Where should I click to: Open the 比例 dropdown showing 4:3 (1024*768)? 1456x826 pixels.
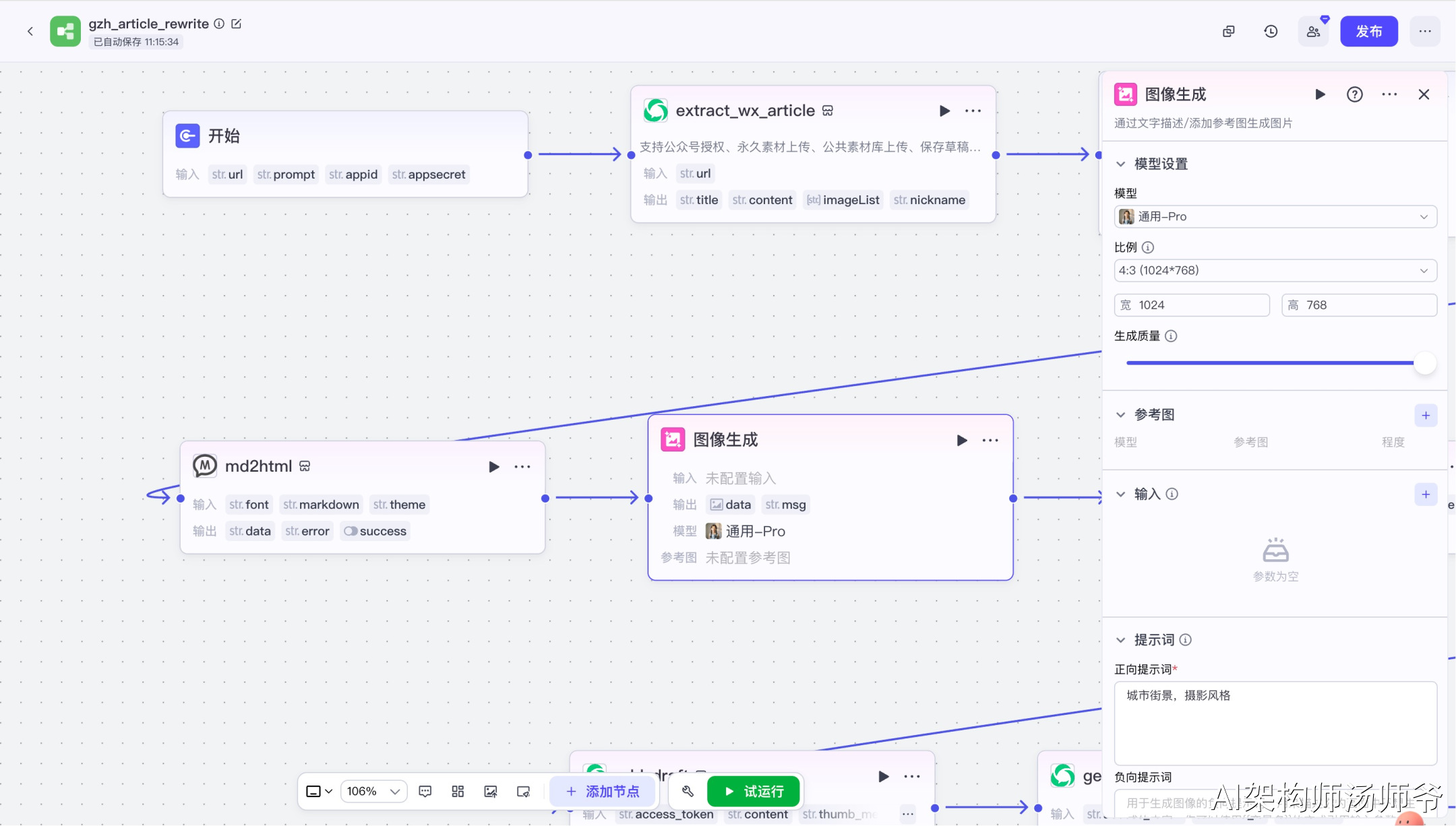click(1275, 271)
